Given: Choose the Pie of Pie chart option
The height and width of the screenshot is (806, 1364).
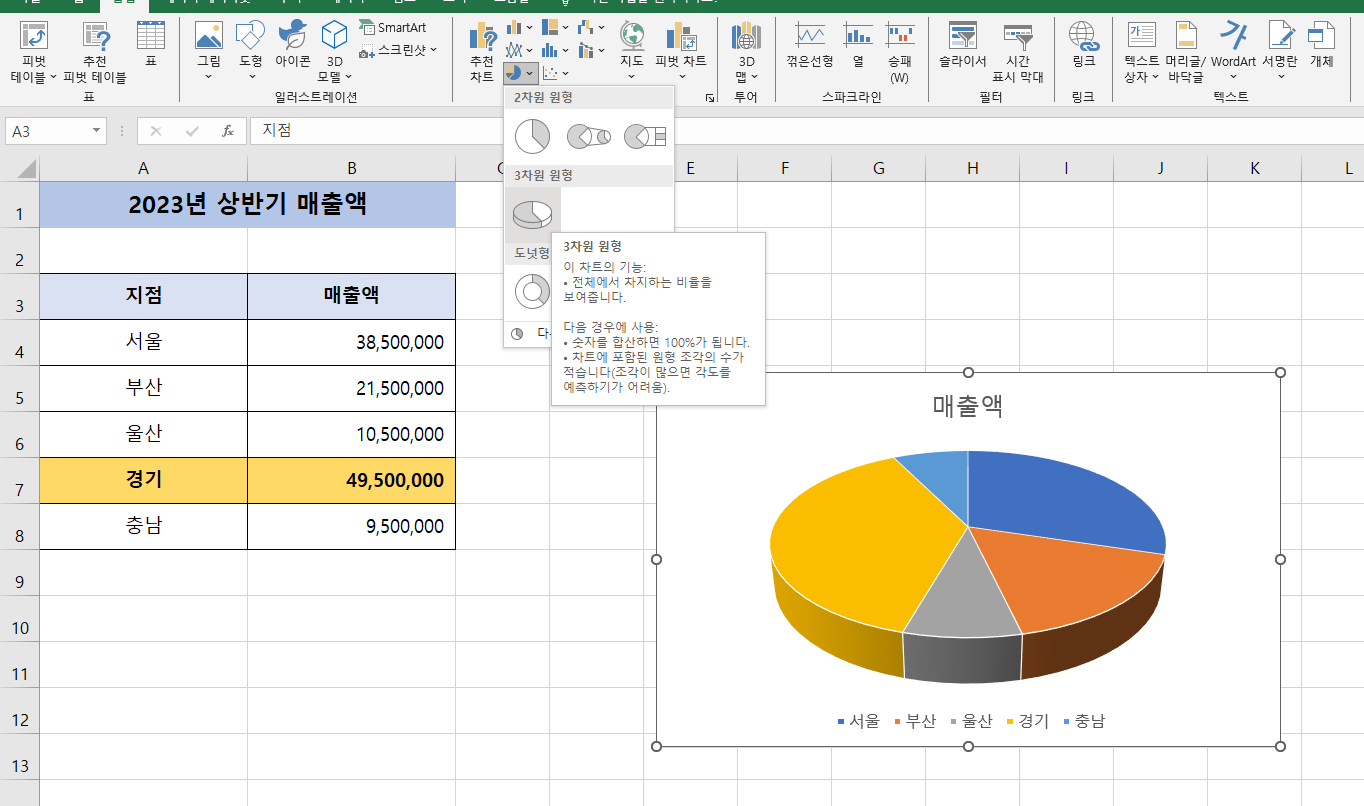Looking at the screenshot, I should tap(588, 136).
